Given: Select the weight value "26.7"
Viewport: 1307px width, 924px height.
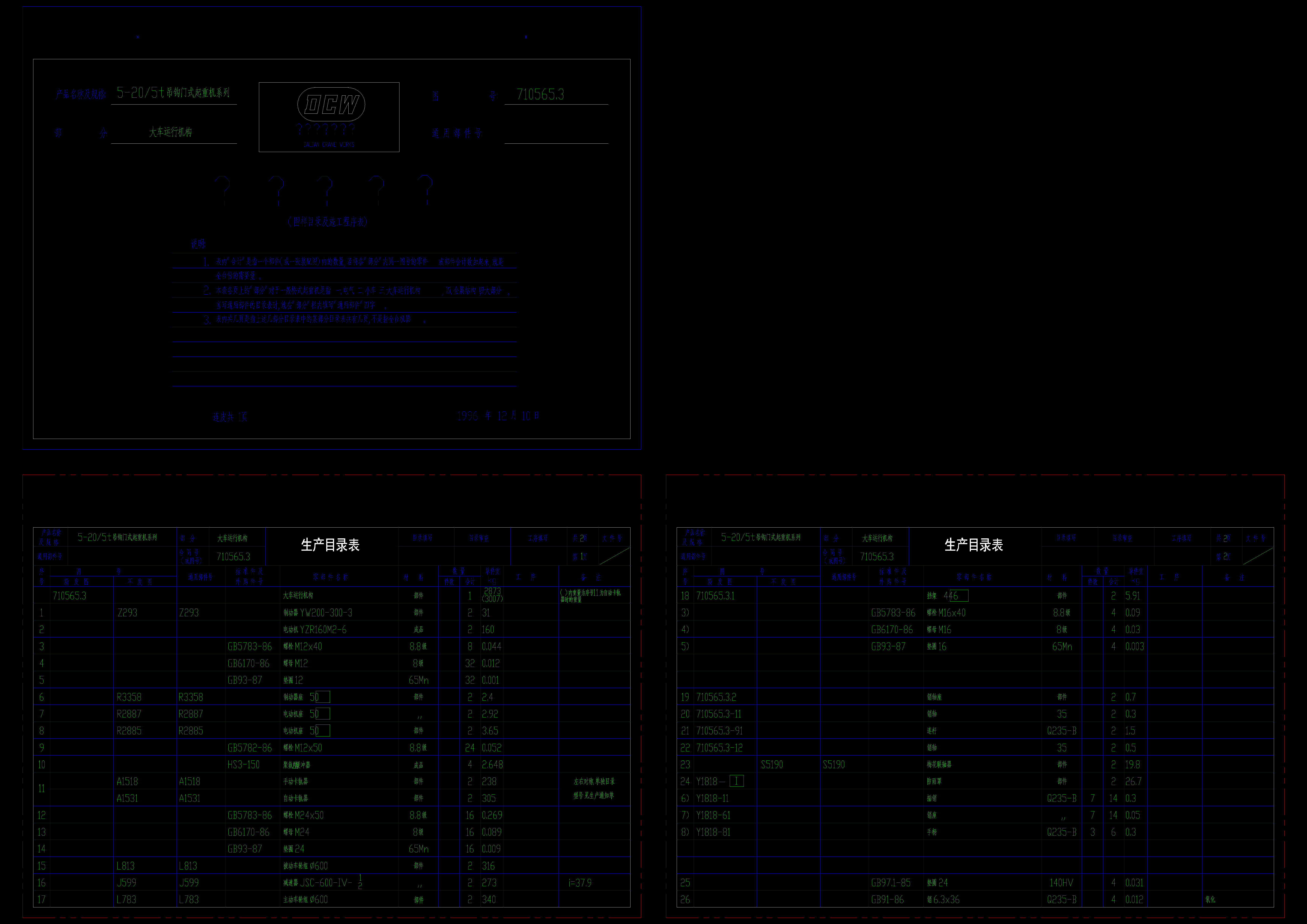Looking at the screenshot, I should [x=1133, y=782].
